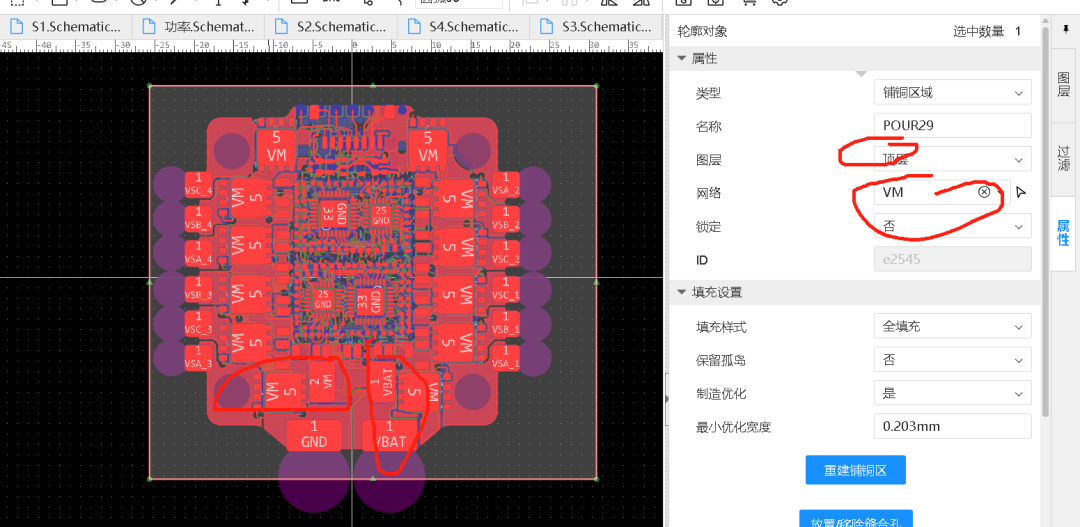Click the net picker arrow beside 网络 field
The height and width of the screenshot is (527, 1080).
[1021, 193]
